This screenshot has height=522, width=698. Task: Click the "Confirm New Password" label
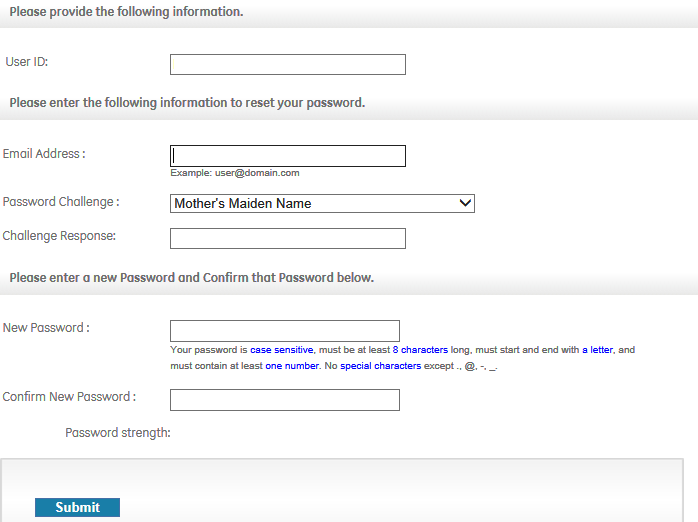[66, 397]
